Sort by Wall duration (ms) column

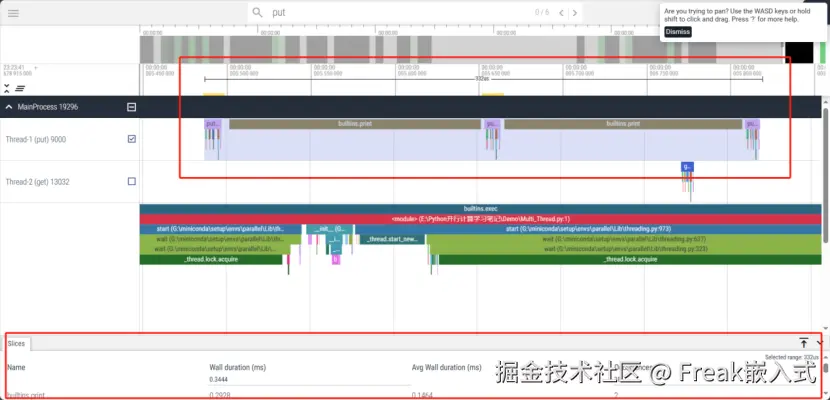(238, 367)
